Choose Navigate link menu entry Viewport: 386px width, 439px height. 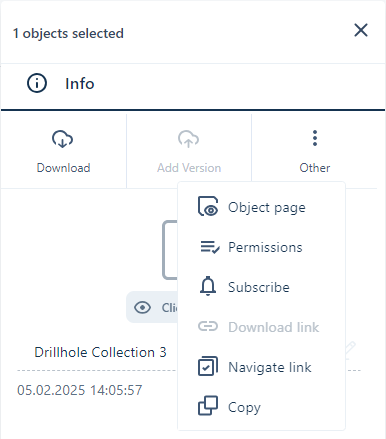pyautogui.click(x=261, y=367)
